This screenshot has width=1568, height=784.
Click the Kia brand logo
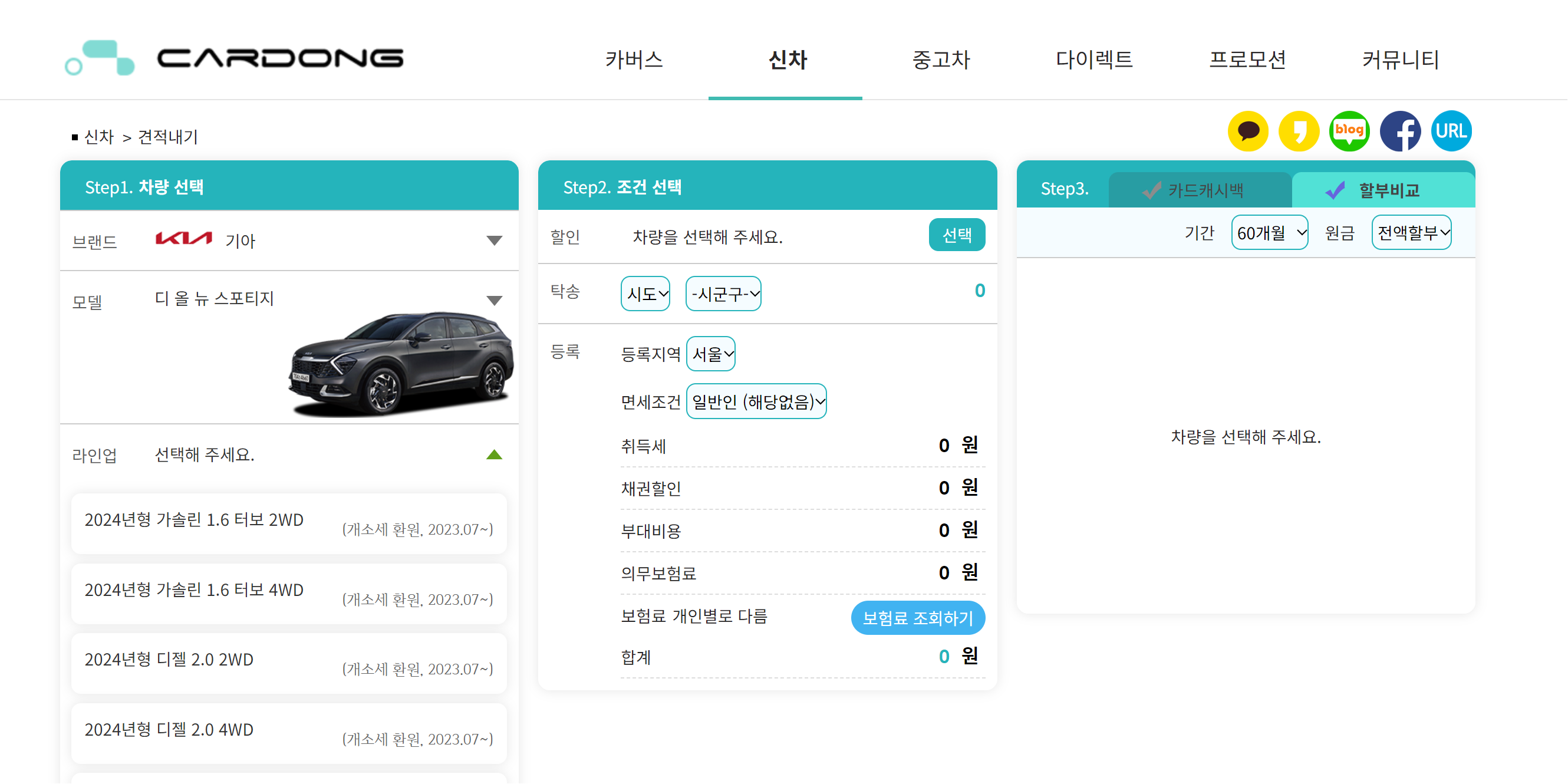pyautogui.click(x=184, y=239)
